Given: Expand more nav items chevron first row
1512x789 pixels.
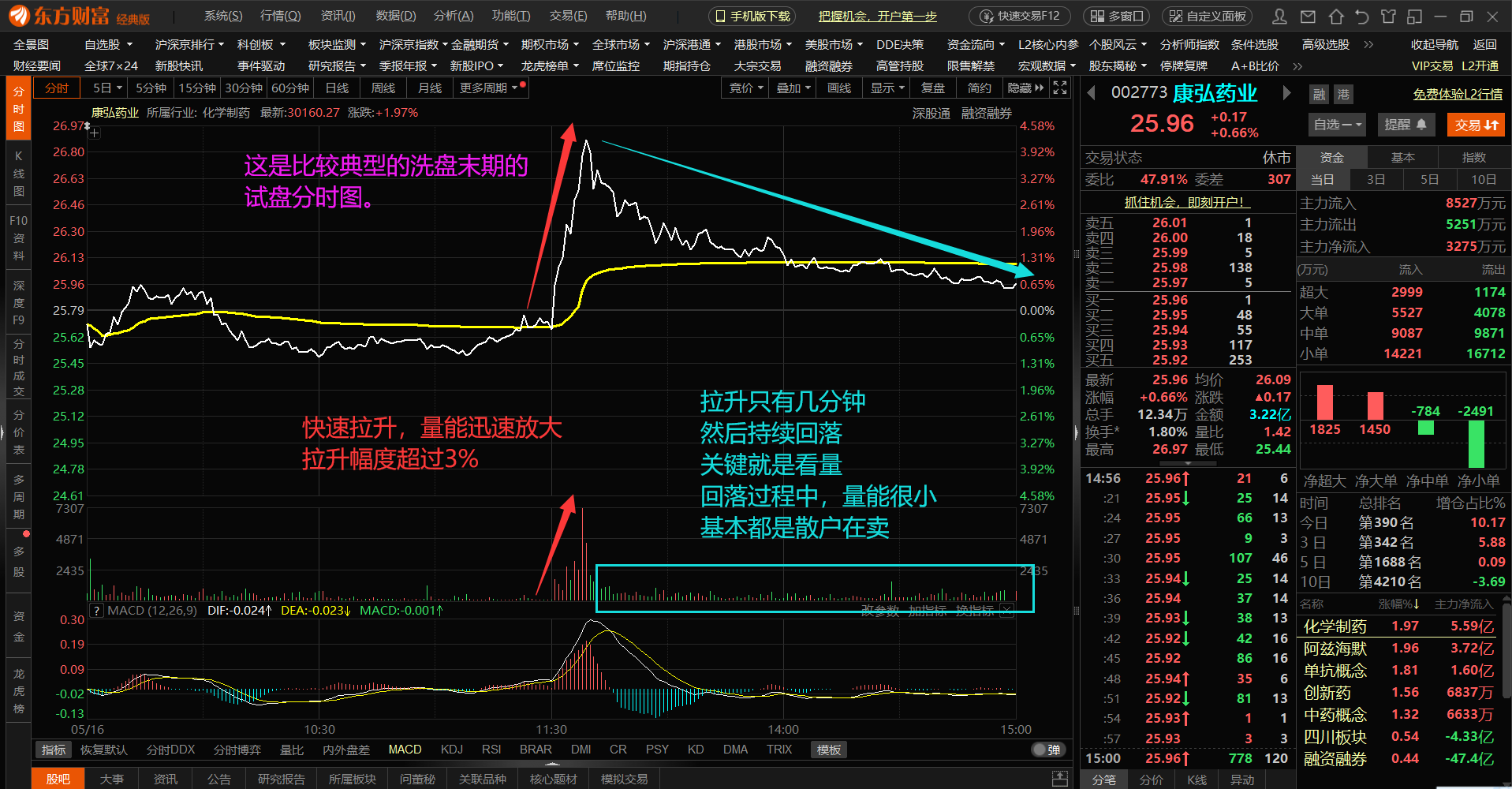Looking at the screenshot, I should (x=1368, y=45).
